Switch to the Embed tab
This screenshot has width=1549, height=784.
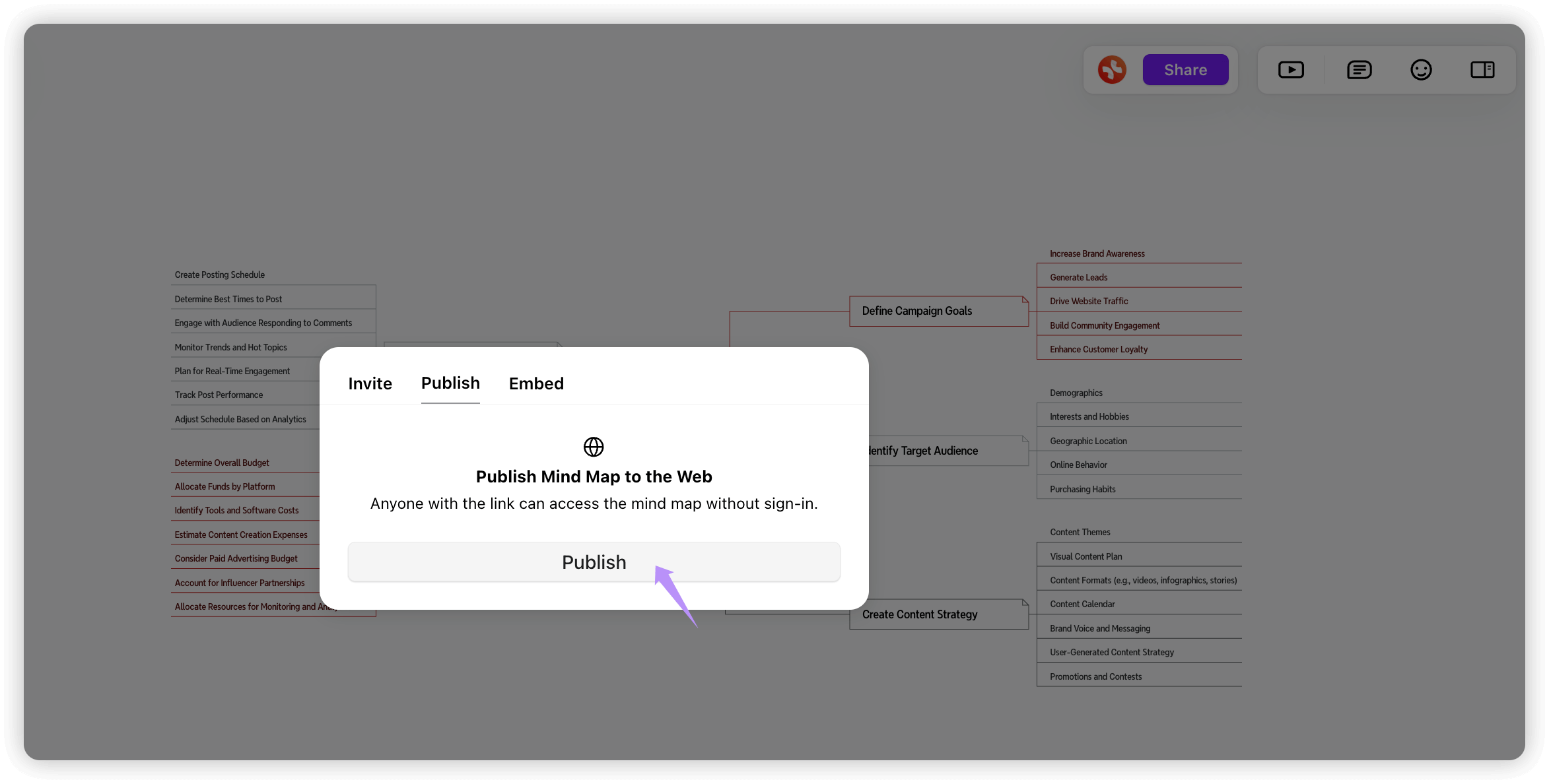point(536,383)
